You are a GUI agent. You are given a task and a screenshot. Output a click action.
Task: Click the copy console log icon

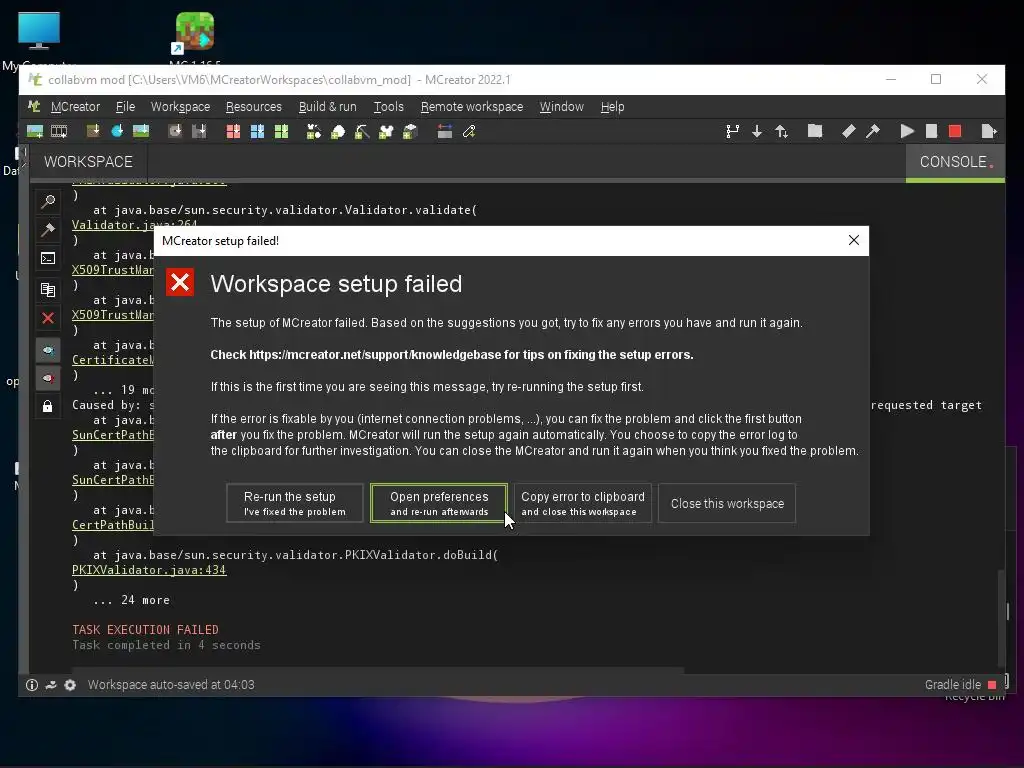click(48, 289)
